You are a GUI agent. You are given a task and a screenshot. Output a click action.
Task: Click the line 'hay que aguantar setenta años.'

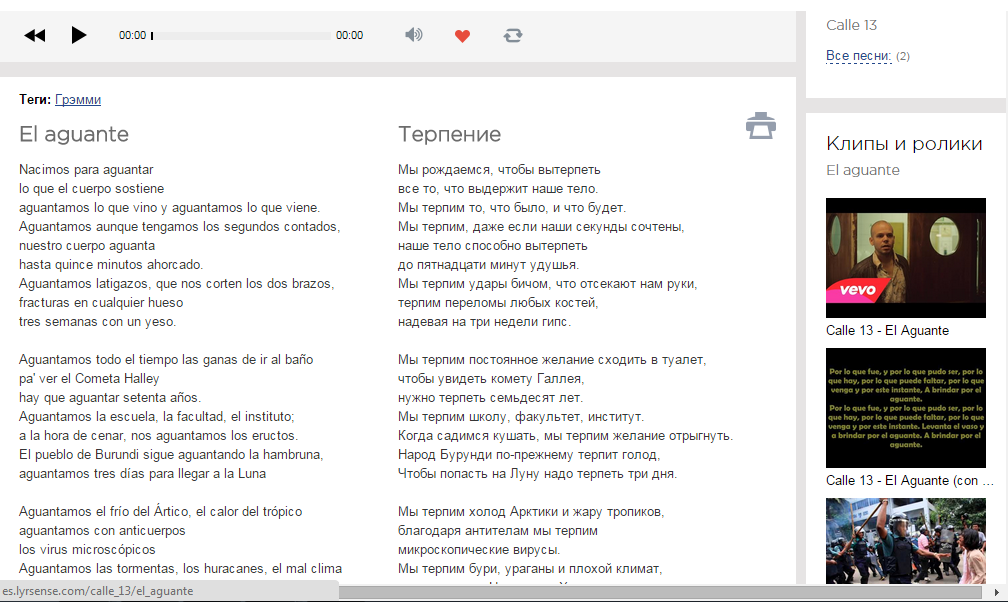click(x=110, y=397)
